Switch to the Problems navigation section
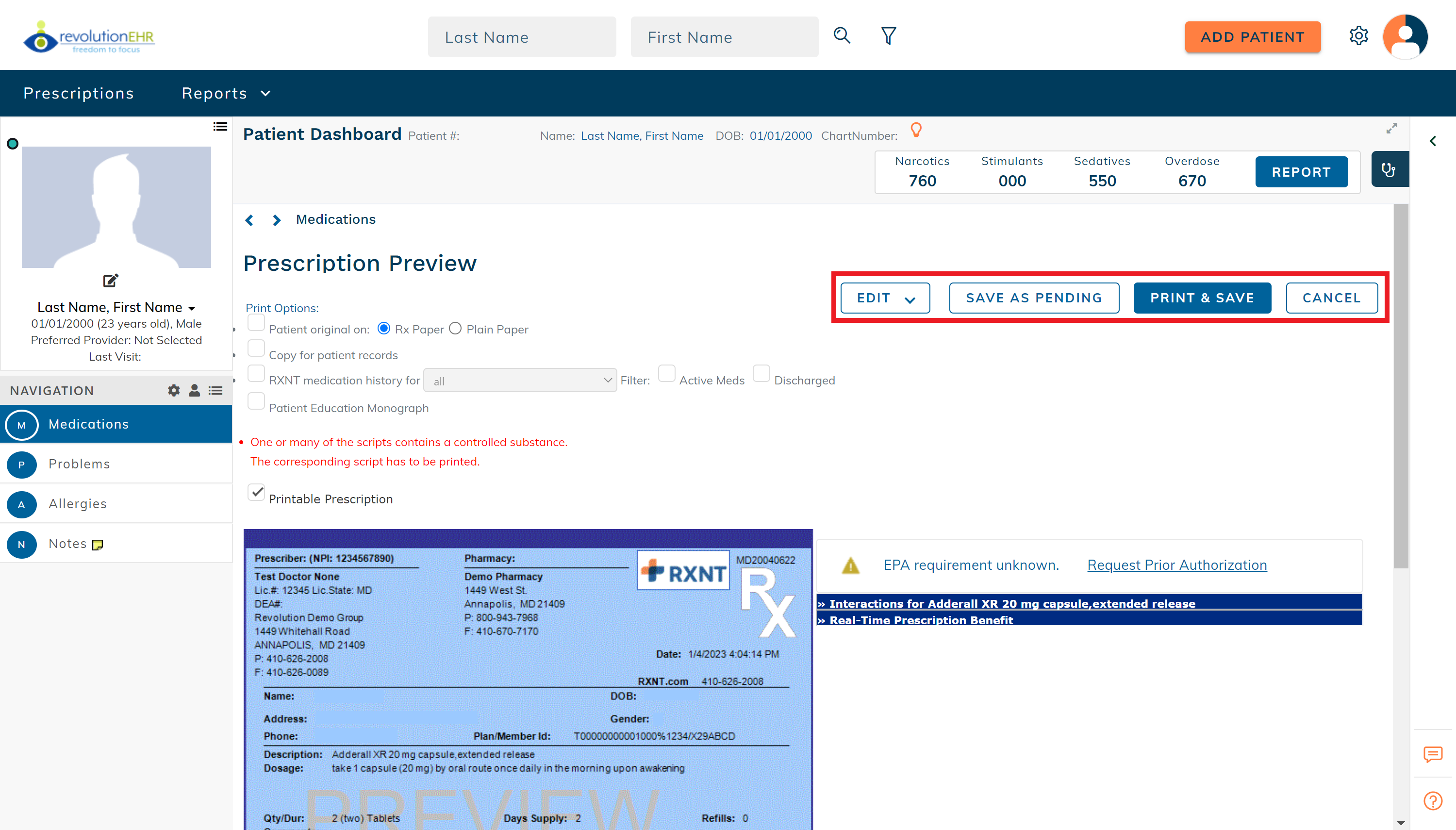Image resolution: width=1456 pixels, height=830 pixels. [x=79, y=464]
